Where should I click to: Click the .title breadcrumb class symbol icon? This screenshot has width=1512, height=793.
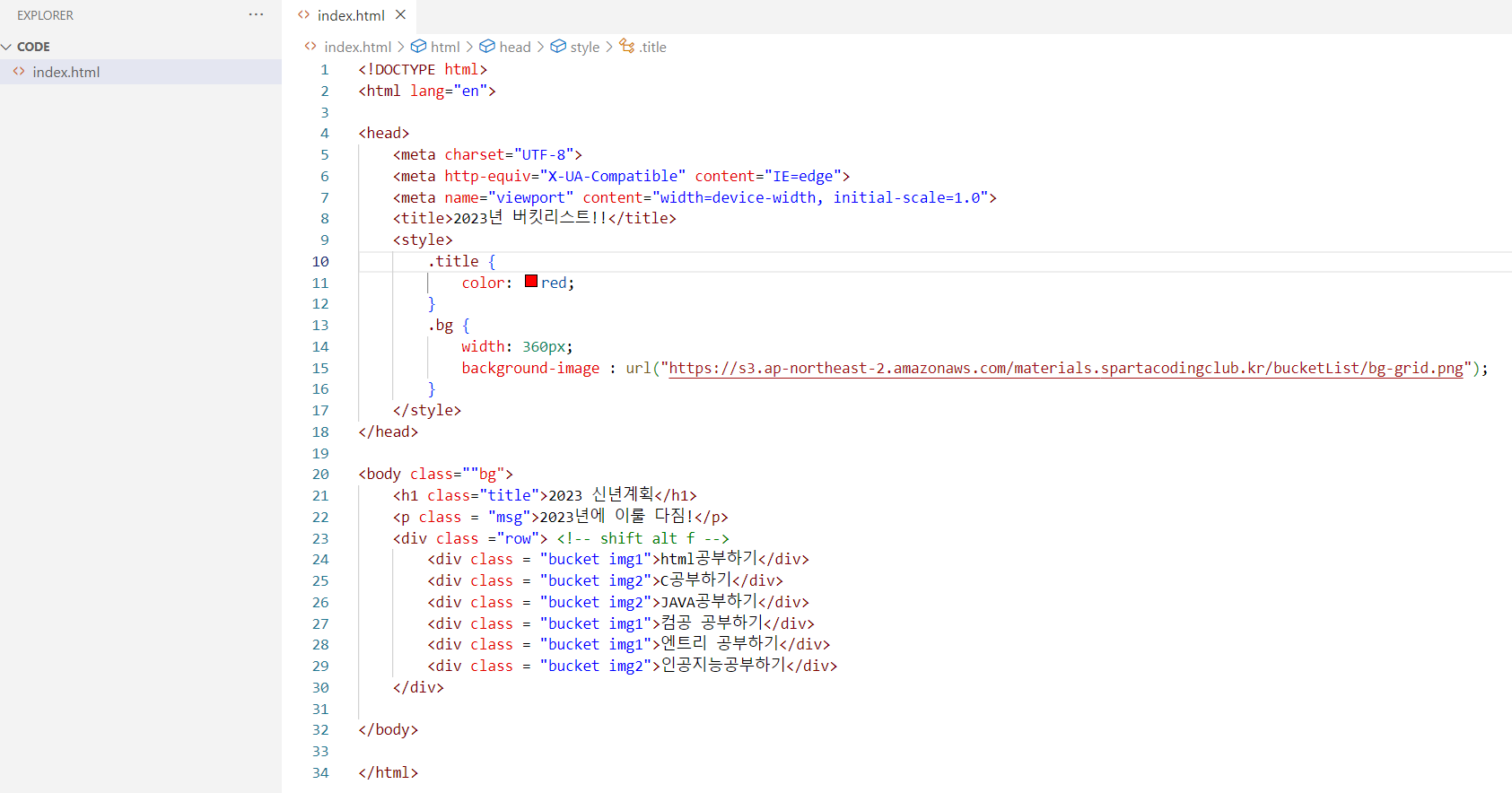[x=627, y=46]
